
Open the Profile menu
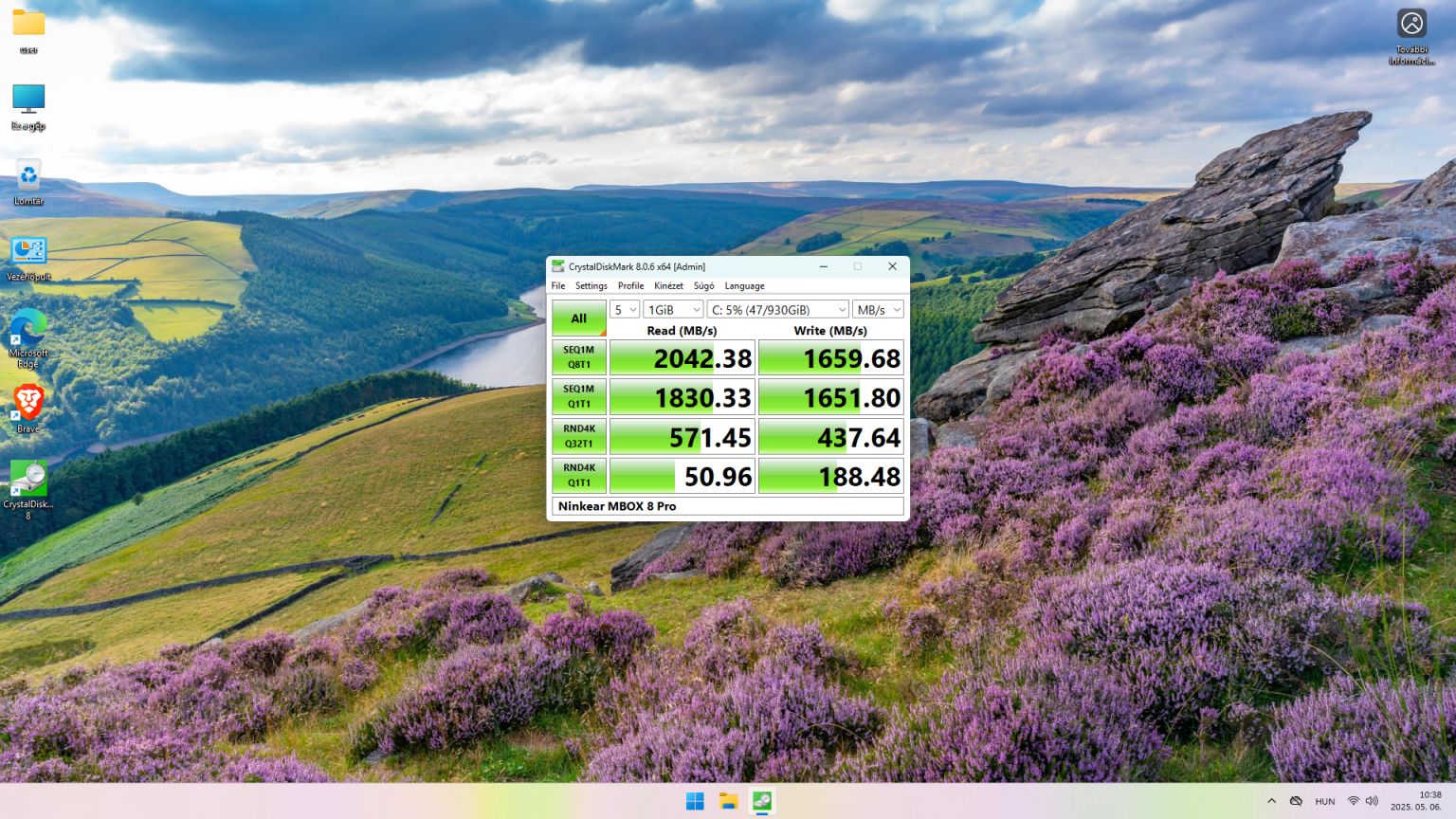click(x=630, y=285)
